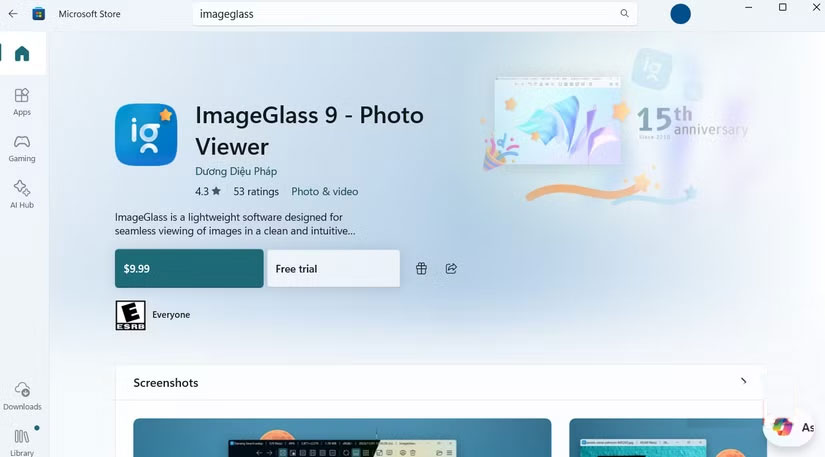Open the Apps sidebar section
825x457 pixels.
(22, 101)
